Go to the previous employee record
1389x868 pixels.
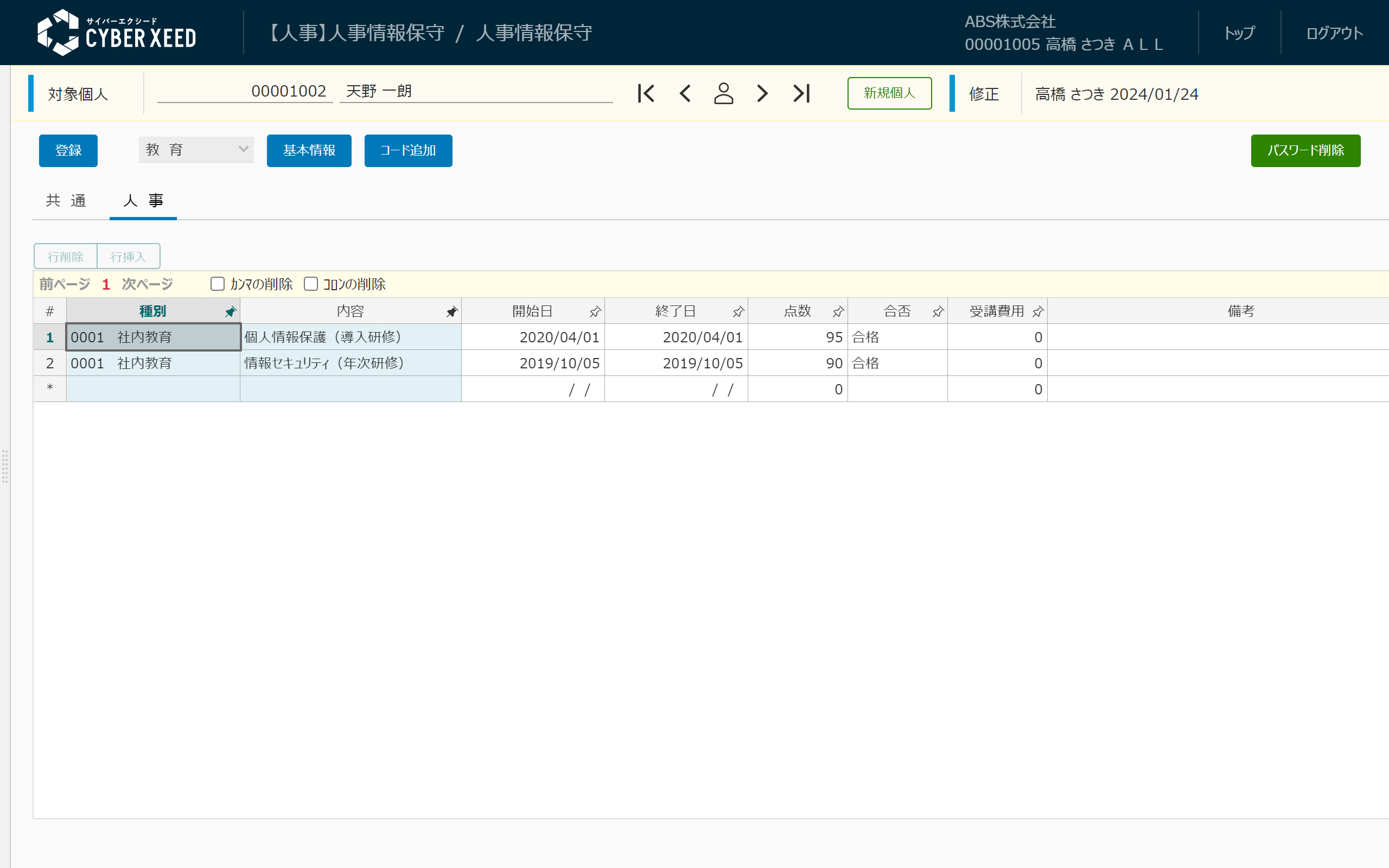click(x=685, y=93)
